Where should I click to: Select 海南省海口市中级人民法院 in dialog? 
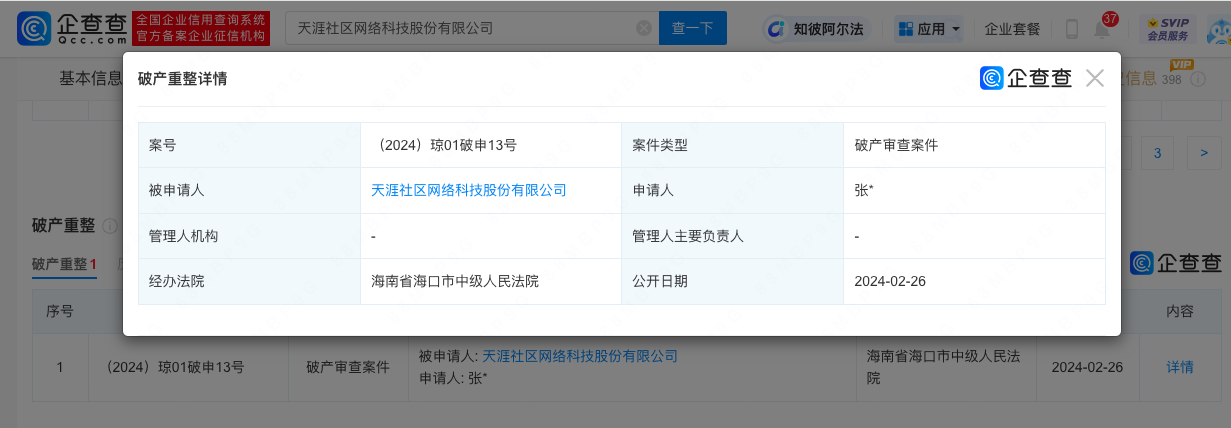pyautogui.click(x=455, y=281)
